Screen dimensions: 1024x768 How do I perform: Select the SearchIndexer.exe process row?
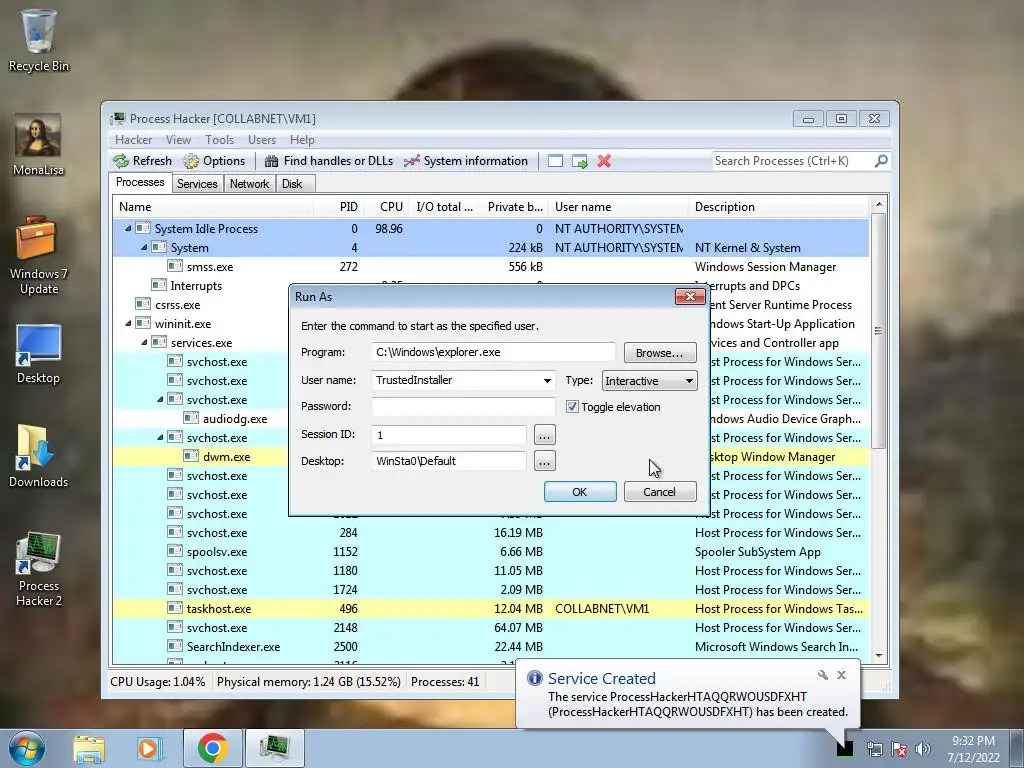pyautogui.click(x=491, y=647)
